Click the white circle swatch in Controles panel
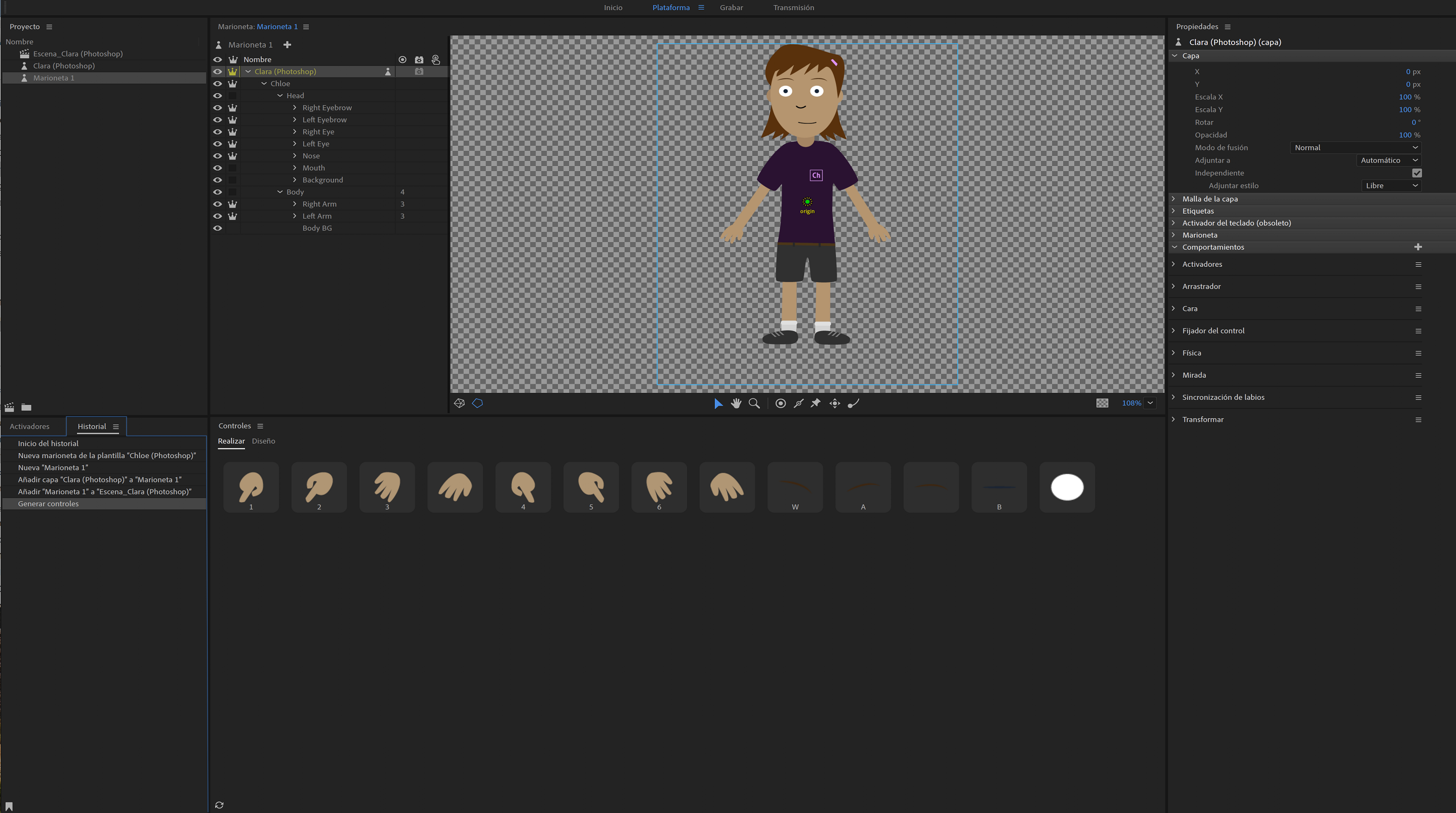Image resolution: width=1456 pixels, height=813 pixels. (x=1067, y=487)
